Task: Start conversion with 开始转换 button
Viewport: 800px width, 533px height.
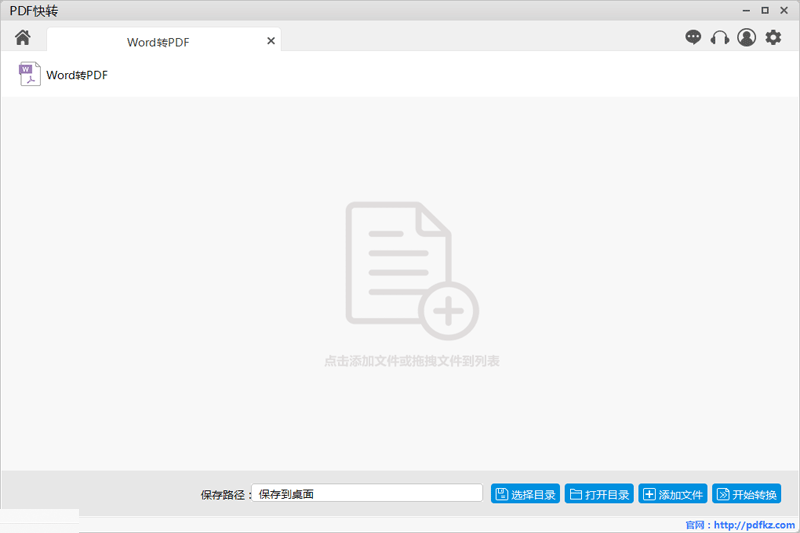Action: 746,494
